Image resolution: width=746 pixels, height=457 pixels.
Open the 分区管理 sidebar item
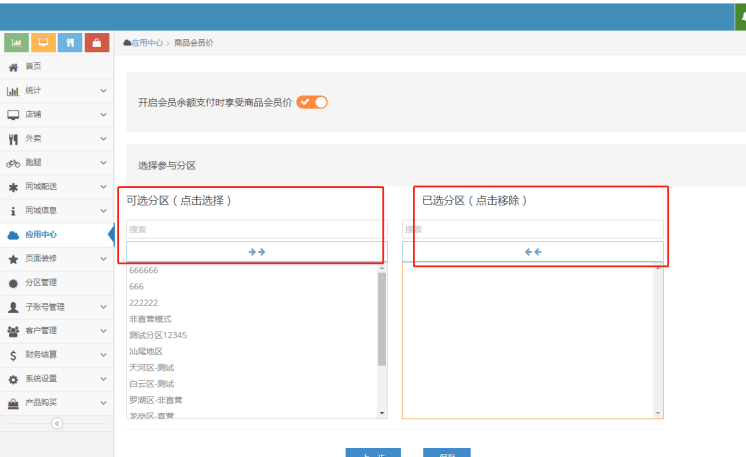click(x=41, y=283)
